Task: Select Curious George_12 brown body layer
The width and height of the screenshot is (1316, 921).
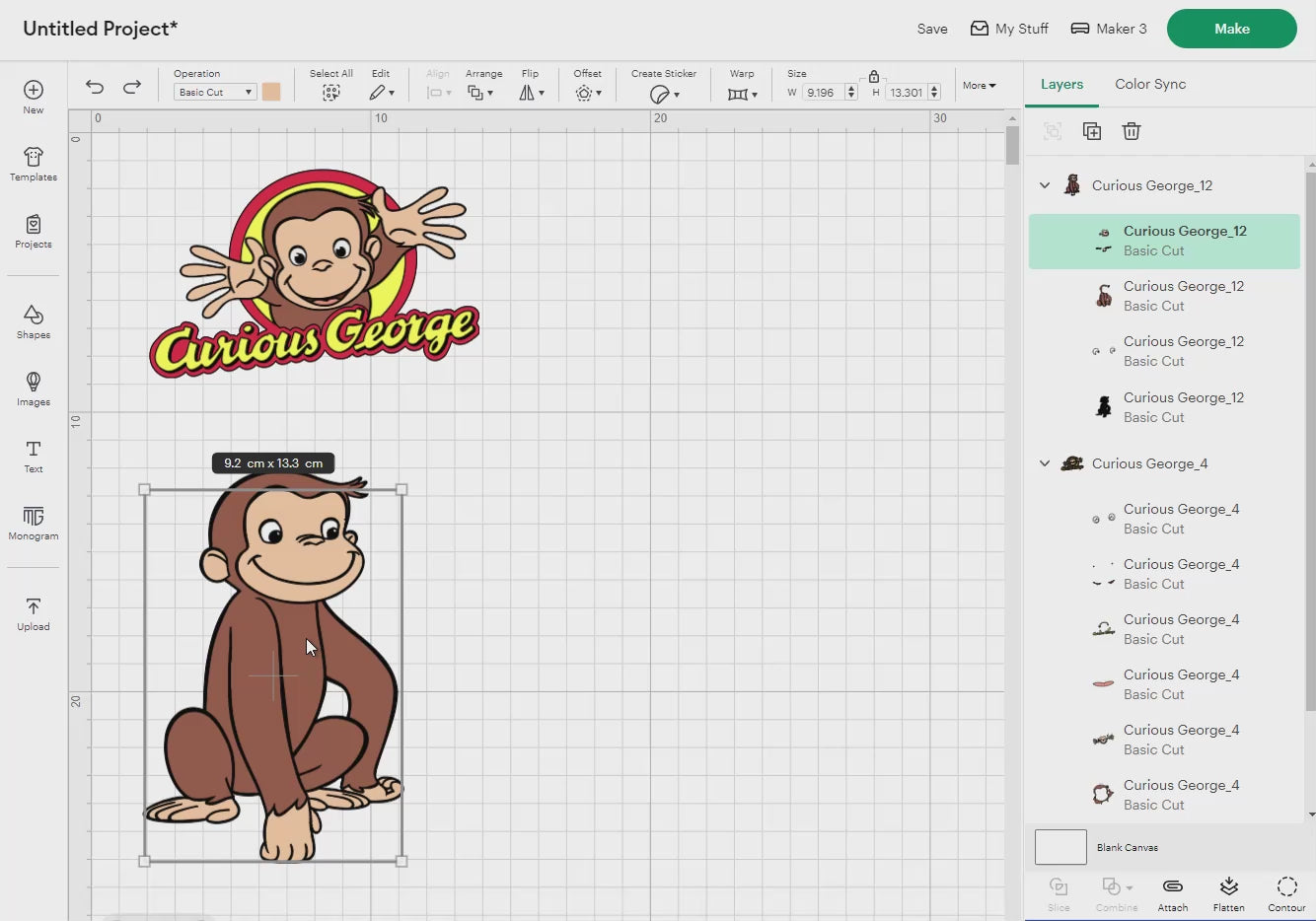Action: pos(1164,296)
